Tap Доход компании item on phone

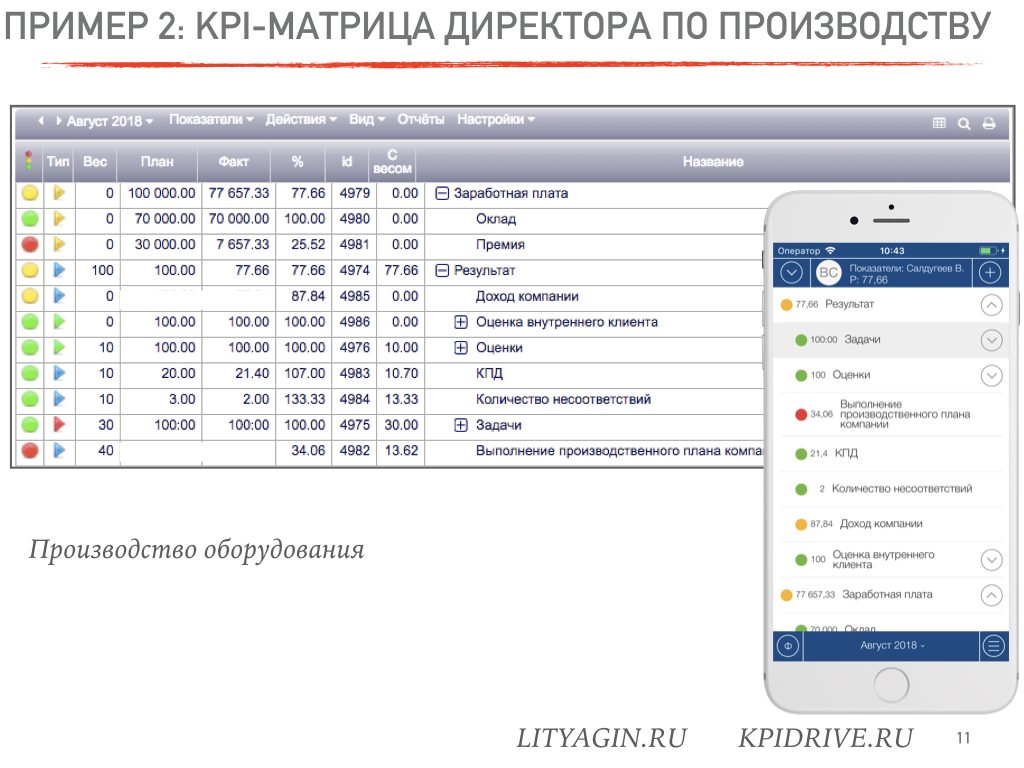coord(889,524)
